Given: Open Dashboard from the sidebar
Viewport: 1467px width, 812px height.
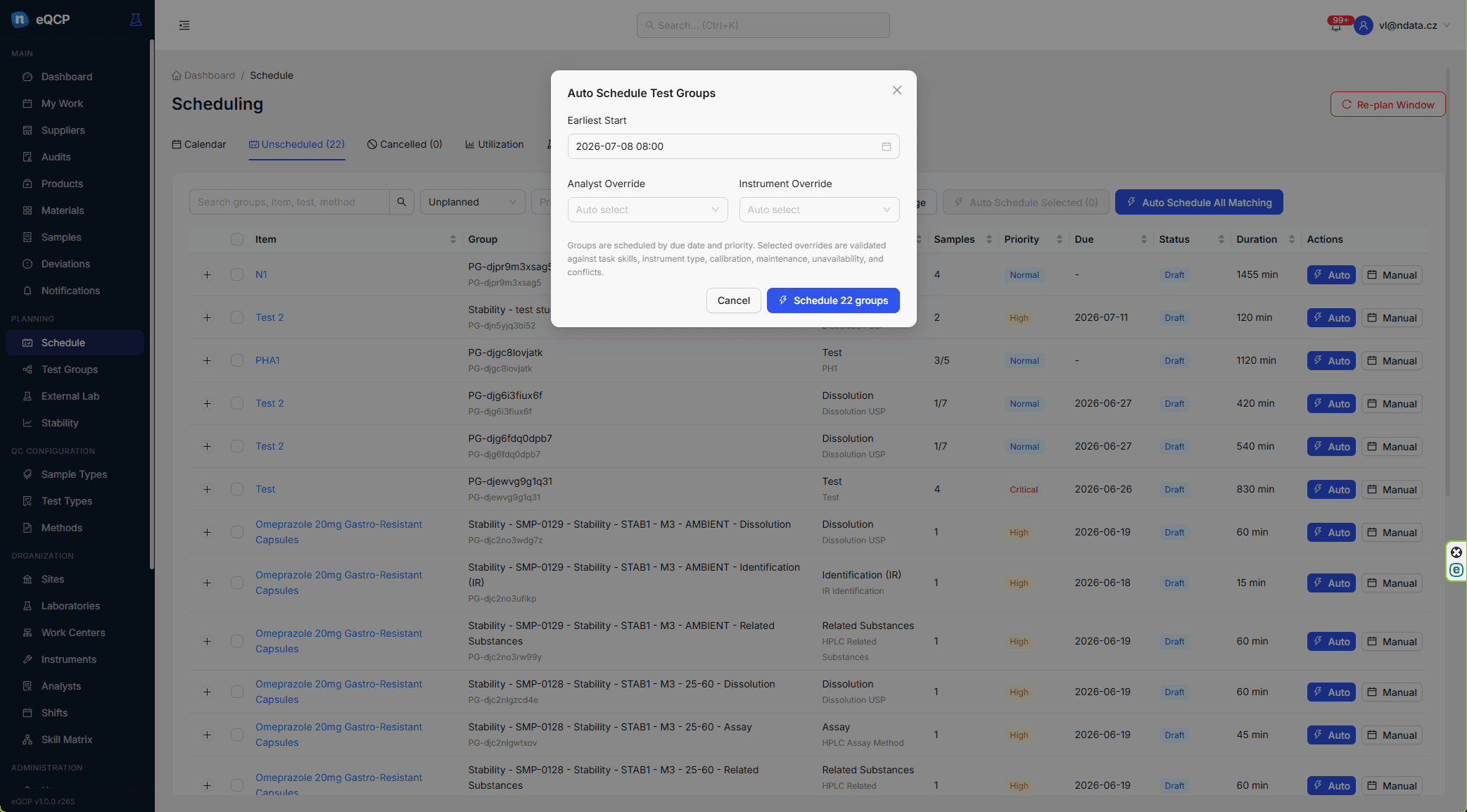Looking at the screenshot, I should (x=67, y=77).
